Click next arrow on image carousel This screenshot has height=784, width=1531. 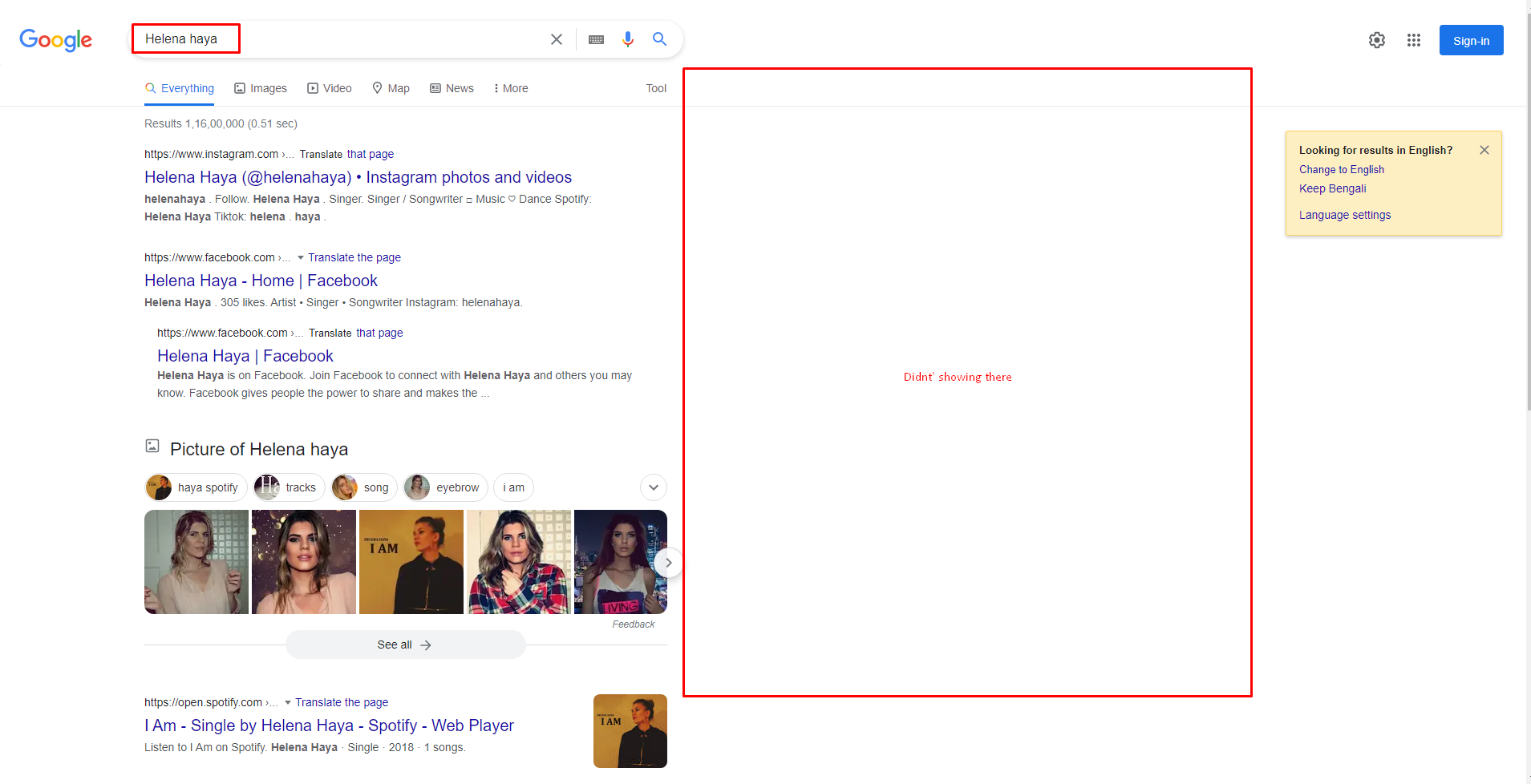pos(668,563)
